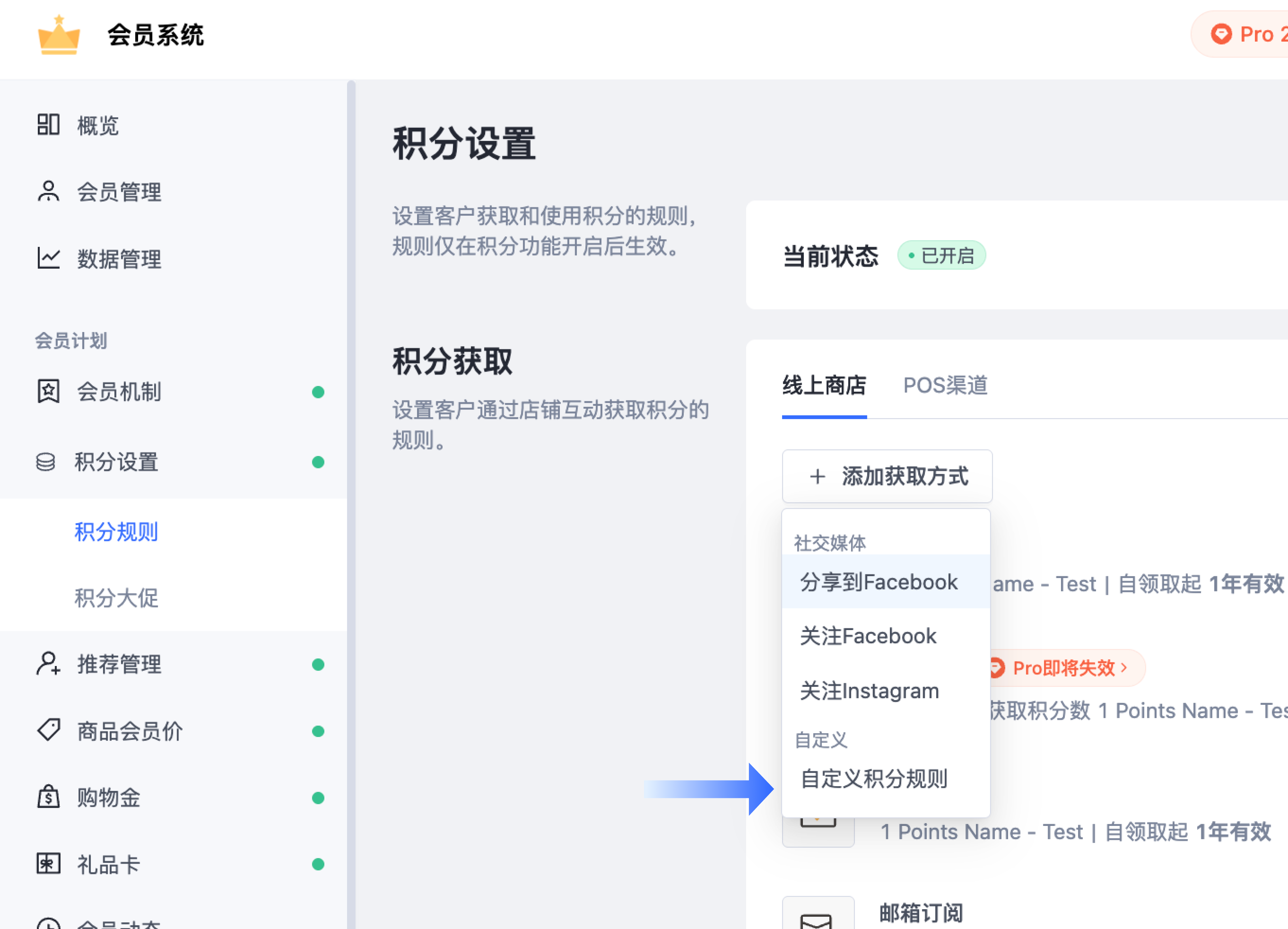Open the 添加获取方式 dropdown button
The height and width of the screenshot is (929, 1288).
point(886,476)
